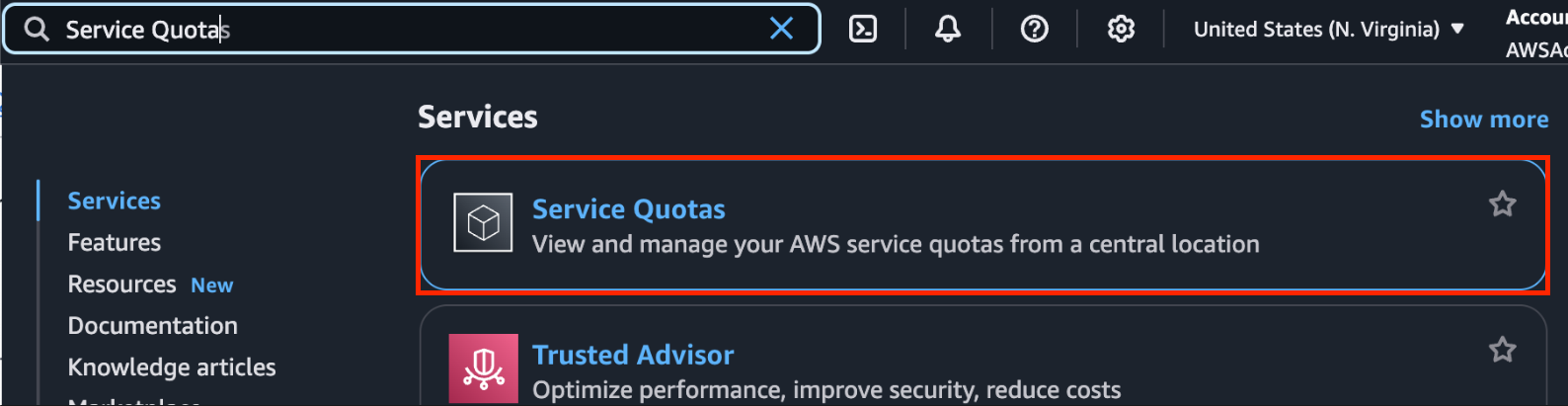This screenshot has height=406, width=1568.
Task: Clear the search with the X icon
Action: (781, 29)
